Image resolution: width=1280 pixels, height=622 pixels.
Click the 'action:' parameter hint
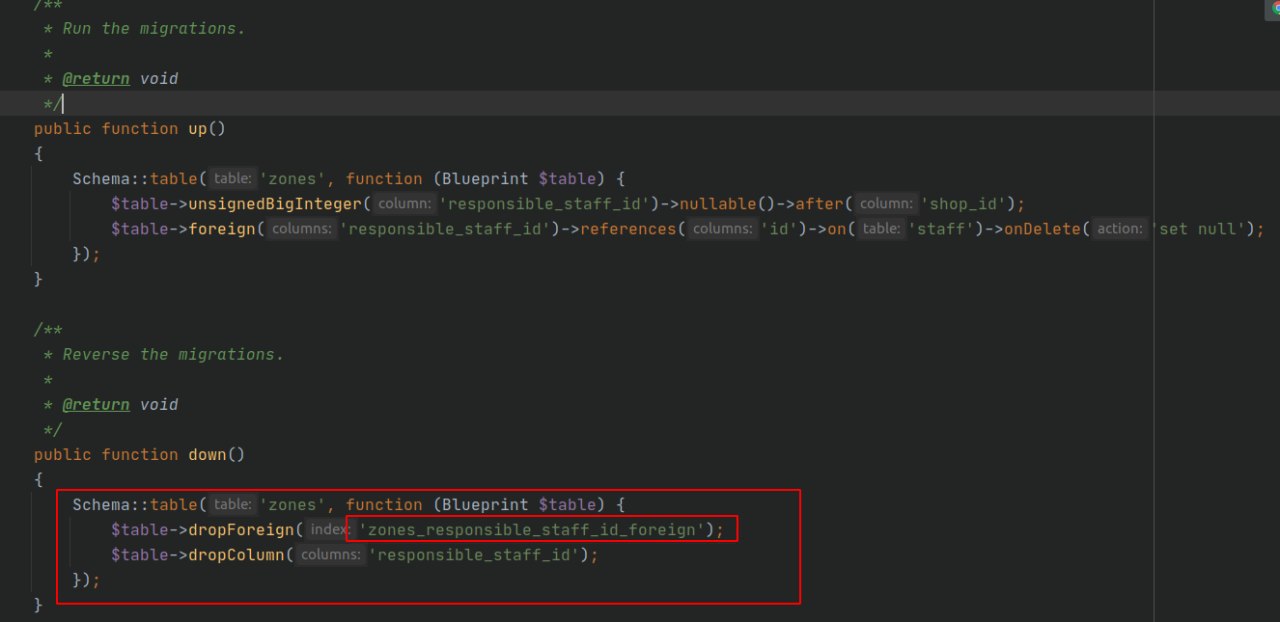pos(1119,229)
